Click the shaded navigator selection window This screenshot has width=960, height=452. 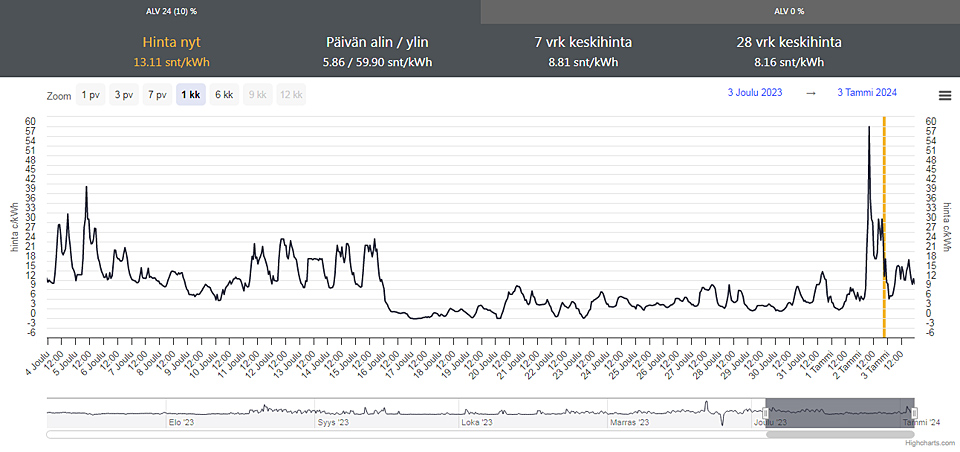pos(840,410)
